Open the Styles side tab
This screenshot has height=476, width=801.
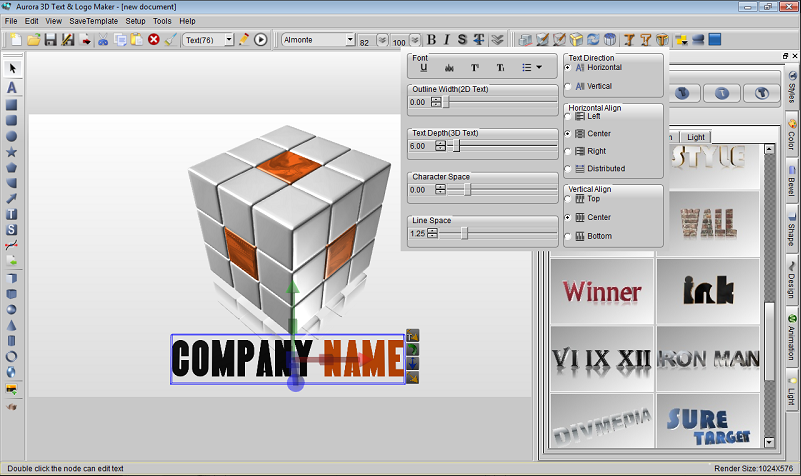(792, 87)
